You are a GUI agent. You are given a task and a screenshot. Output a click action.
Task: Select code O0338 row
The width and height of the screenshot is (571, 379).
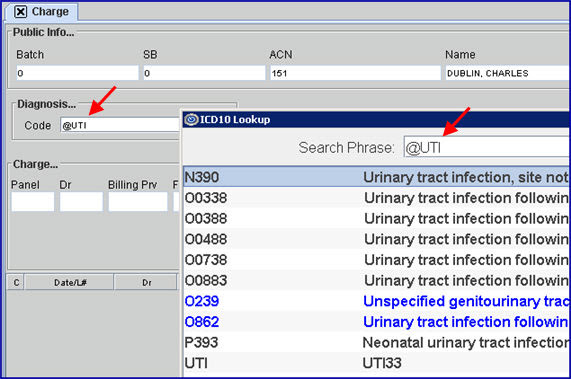point(377,198)
